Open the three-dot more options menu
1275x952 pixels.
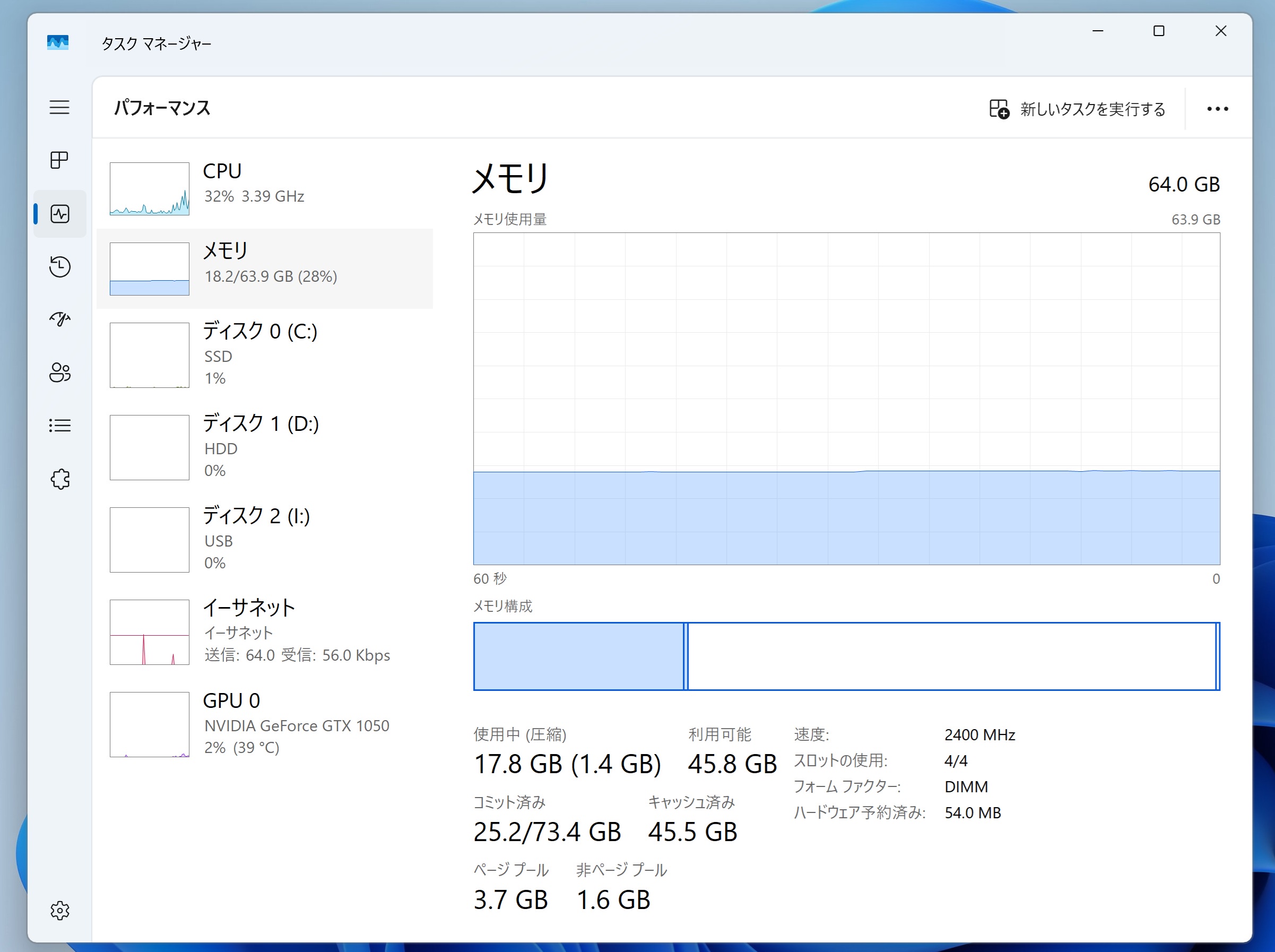(x=1217, y=109)
